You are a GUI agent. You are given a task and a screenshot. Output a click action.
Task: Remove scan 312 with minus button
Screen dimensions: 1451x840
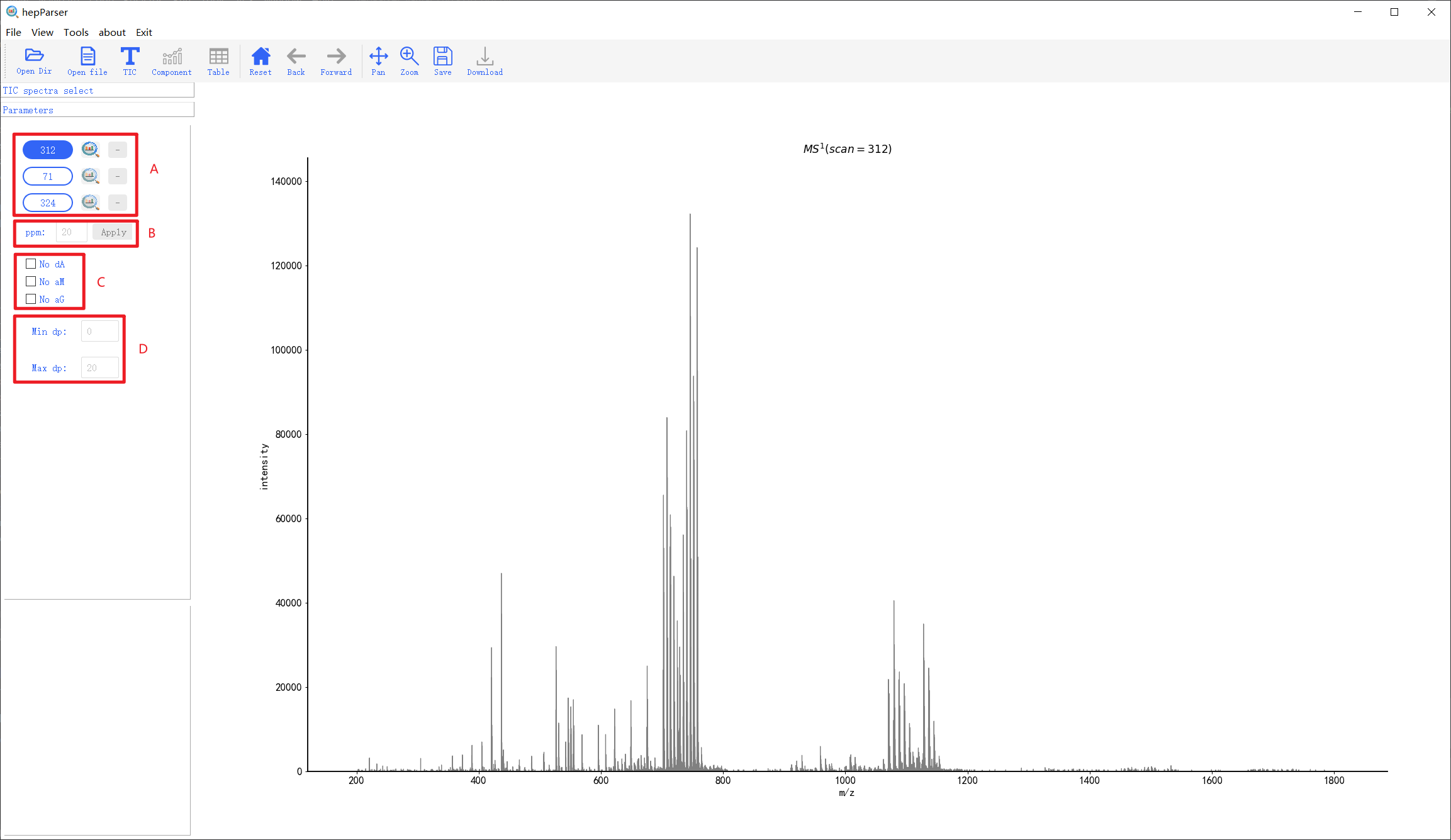point(118,150)
